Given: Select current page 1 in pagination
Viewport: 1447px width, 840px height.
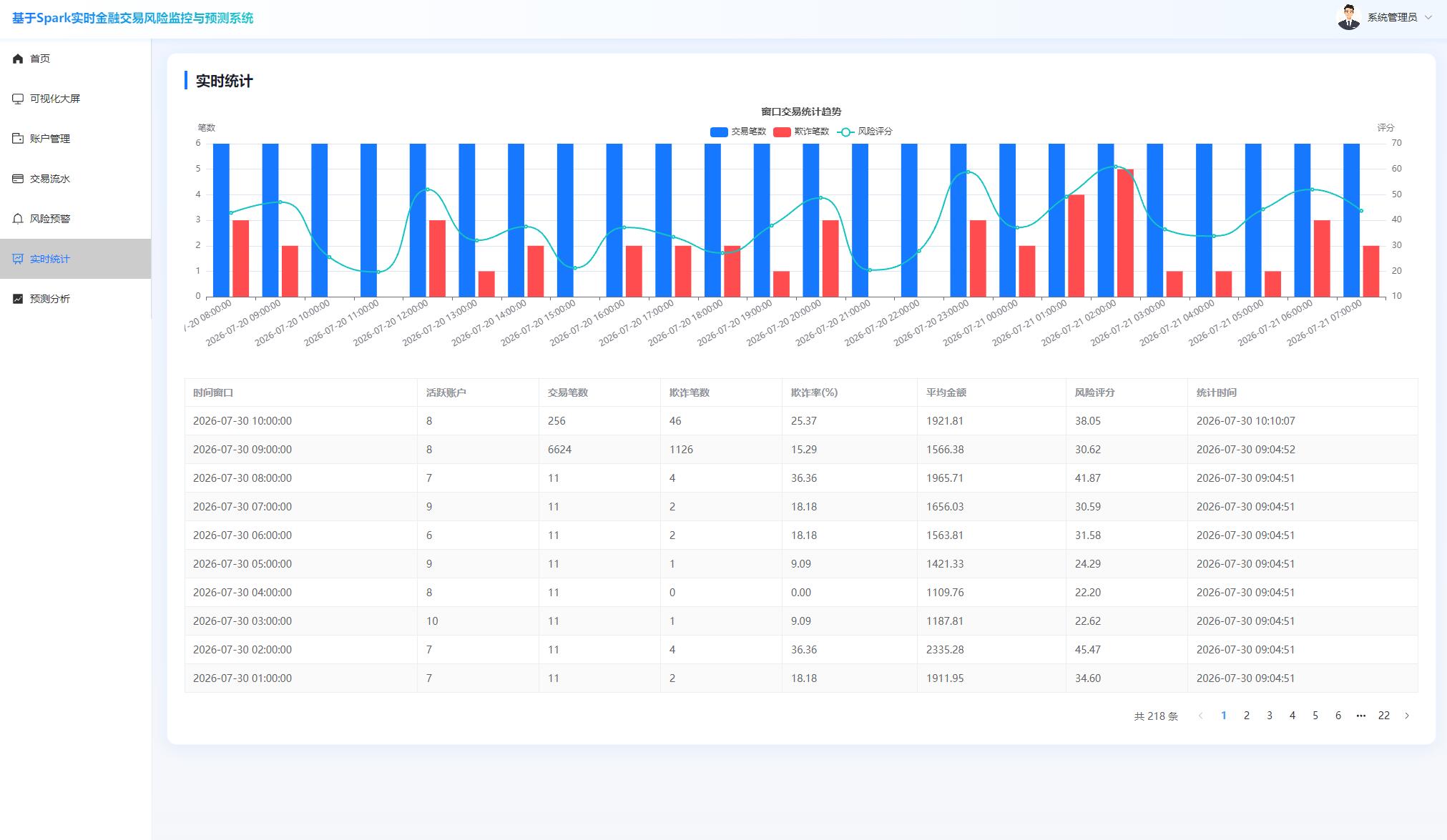Looking at the screenshot, I should [x=1224, y=716].
